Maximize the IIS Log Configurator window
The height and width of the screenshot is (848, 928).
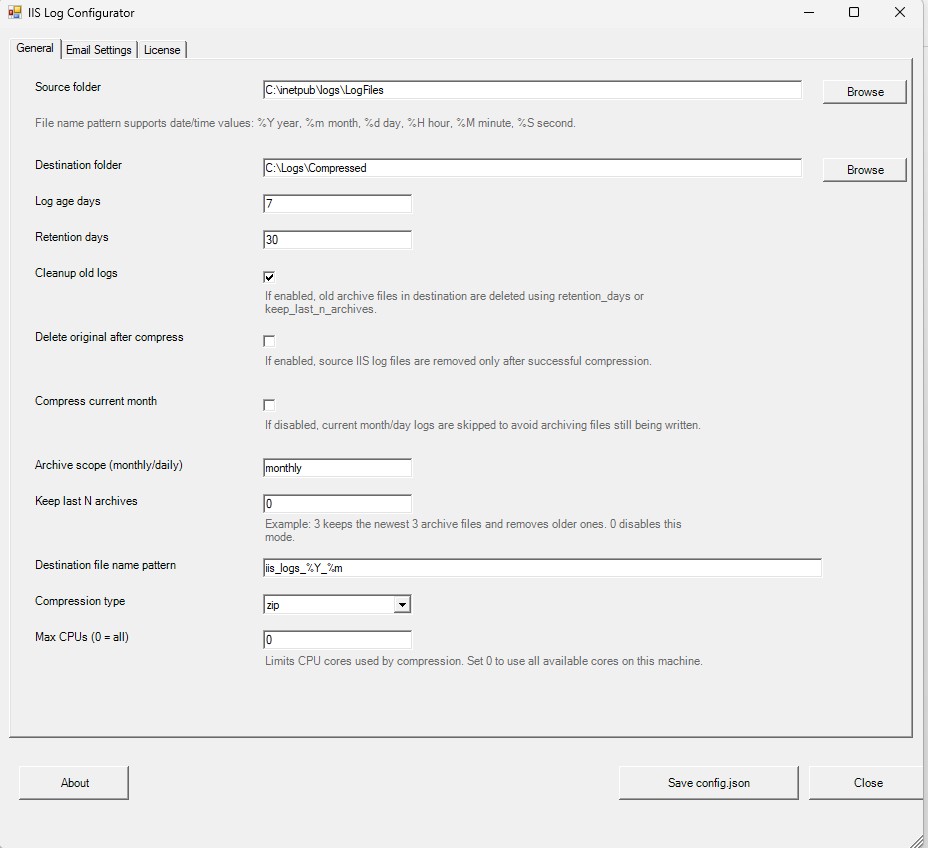coord(854,12)
